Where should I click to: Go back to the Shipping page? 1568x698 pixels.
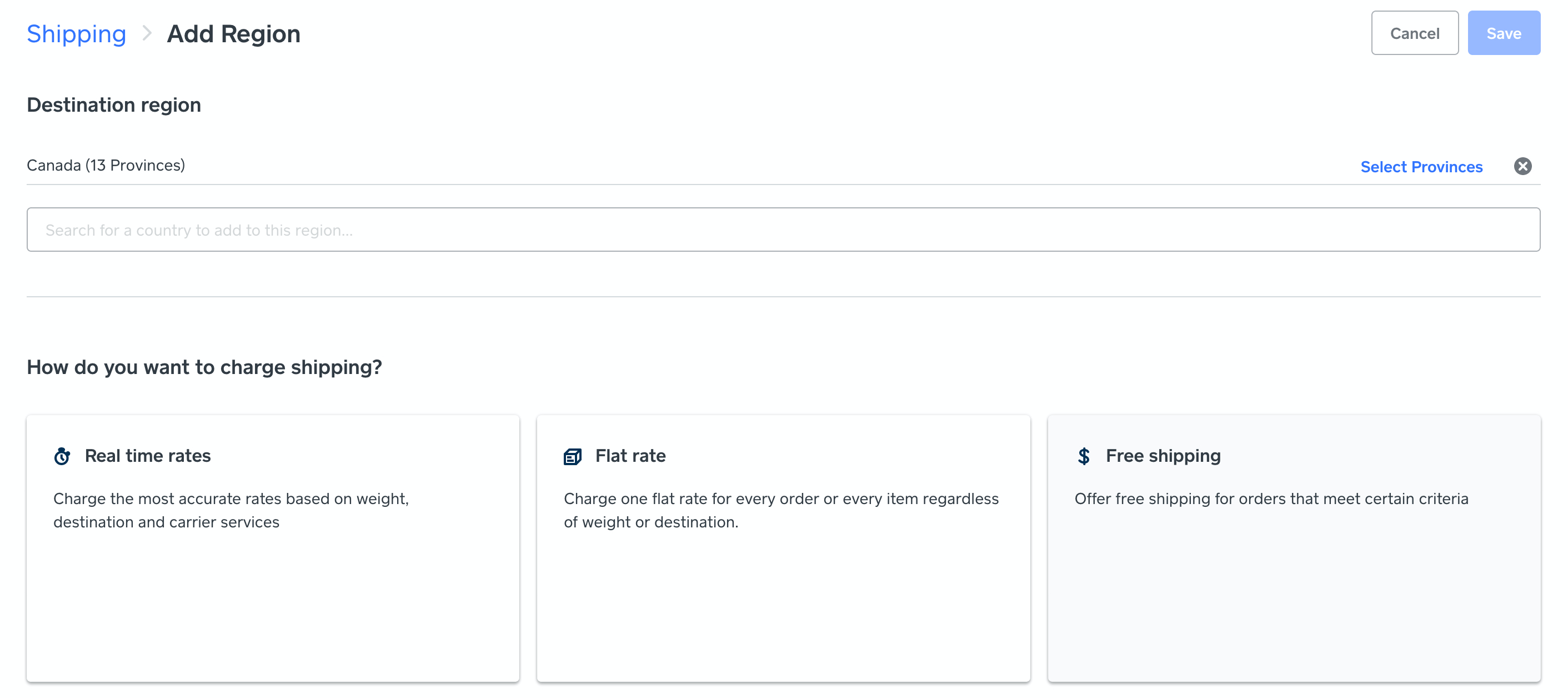(x=76, y=33)
